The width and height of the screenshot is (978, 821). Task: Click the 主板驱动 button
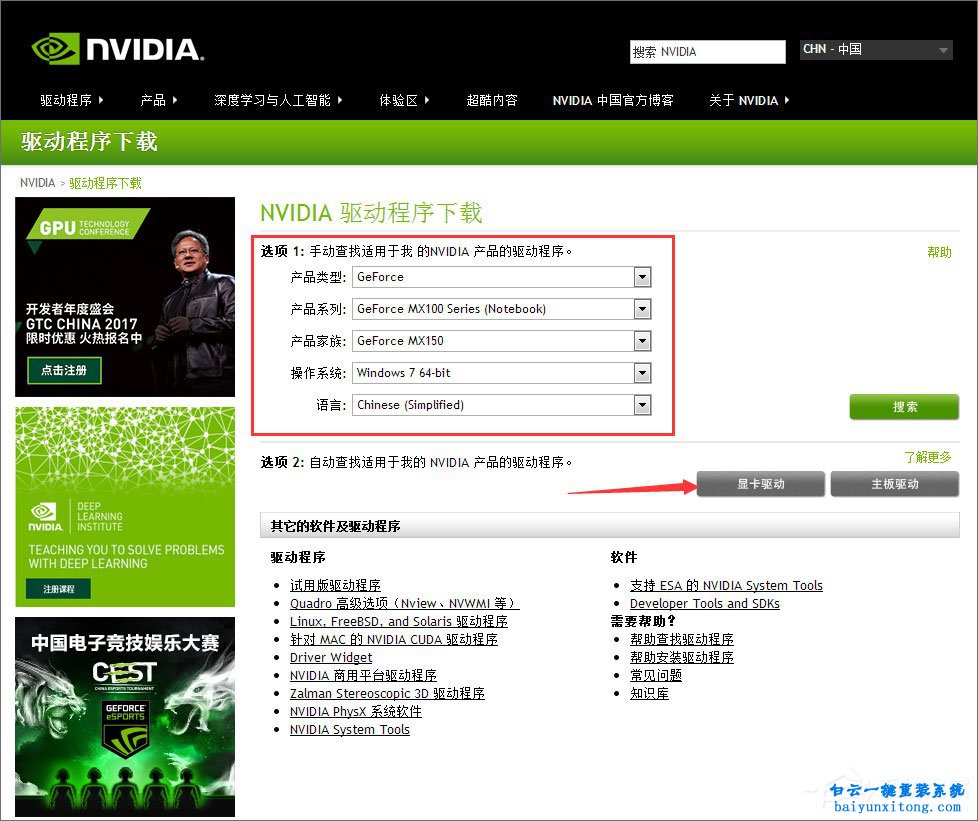click(x=894, y=484)
